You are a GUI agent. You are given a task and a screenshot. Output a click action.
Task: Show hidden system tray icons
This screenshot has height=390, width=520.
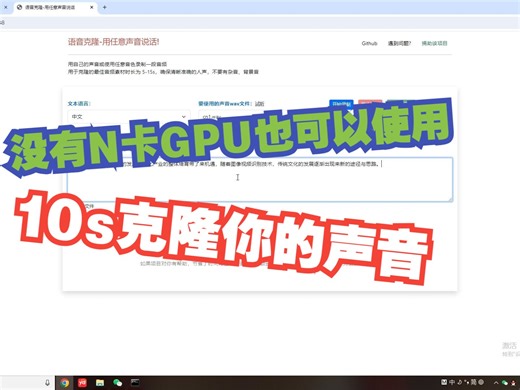496,383
